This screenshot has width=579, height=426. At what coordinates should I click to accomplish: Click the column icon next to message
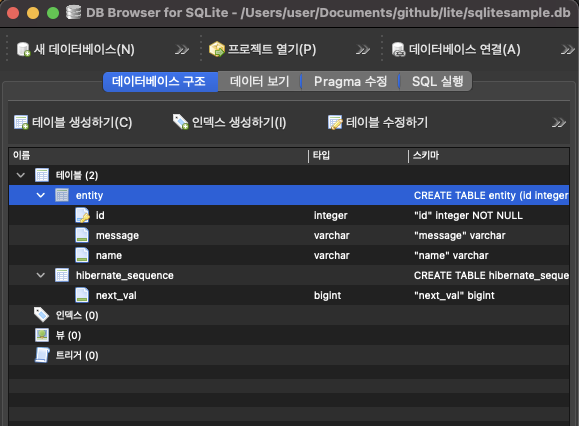(x=82, y=235)
